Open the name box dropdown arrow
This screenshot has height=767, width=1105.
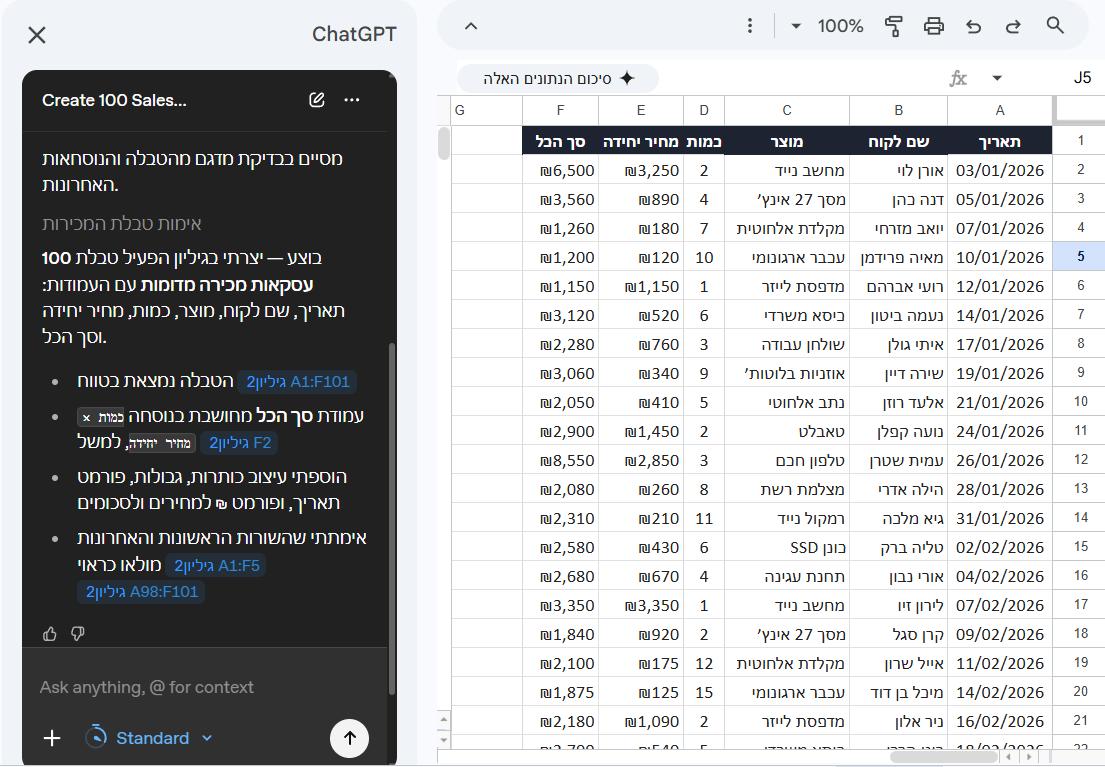point(997,78)
